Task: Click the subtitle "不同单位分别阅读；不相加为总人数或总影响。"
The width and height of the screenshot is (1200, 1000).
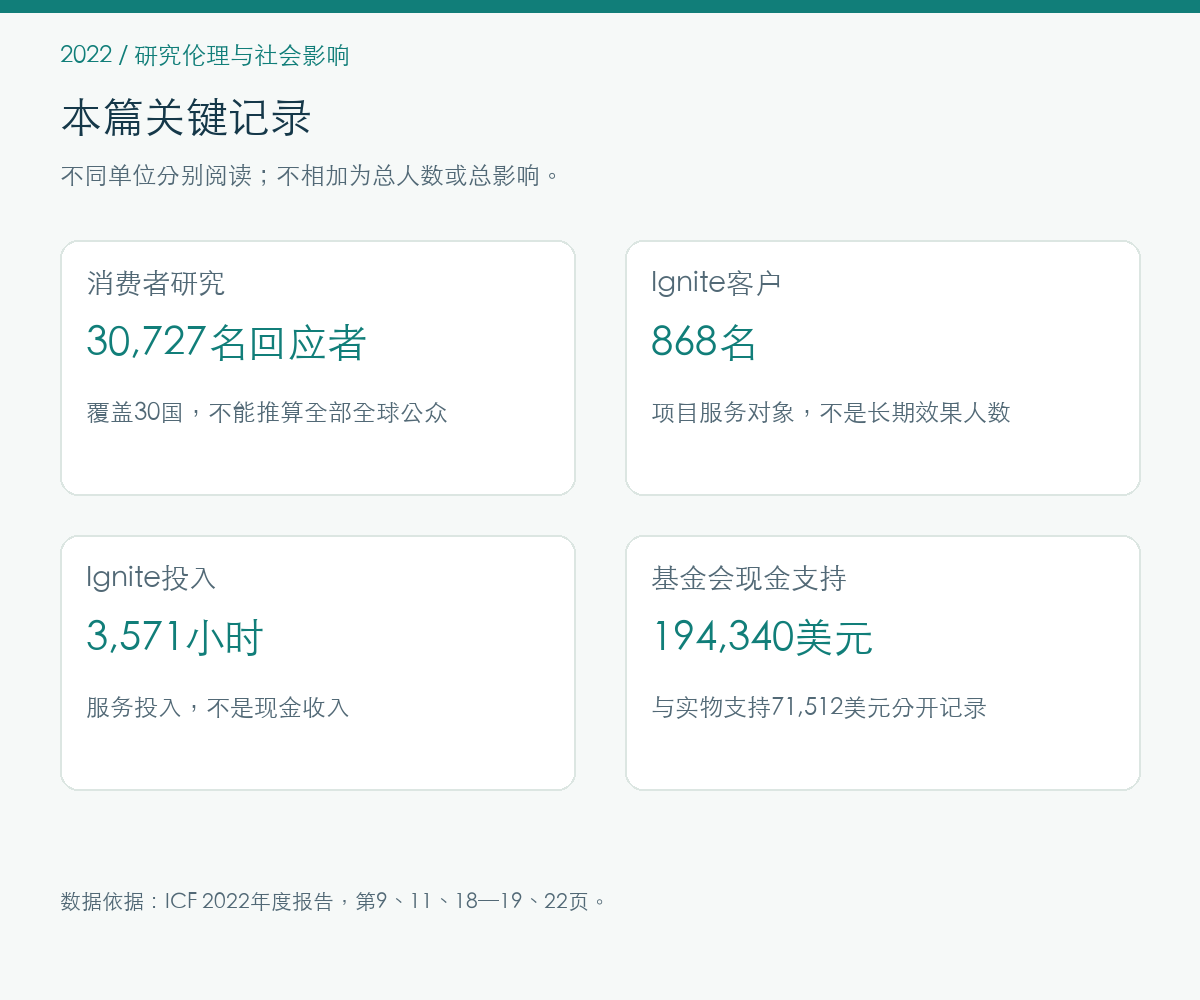Action: tap(310, 176)
